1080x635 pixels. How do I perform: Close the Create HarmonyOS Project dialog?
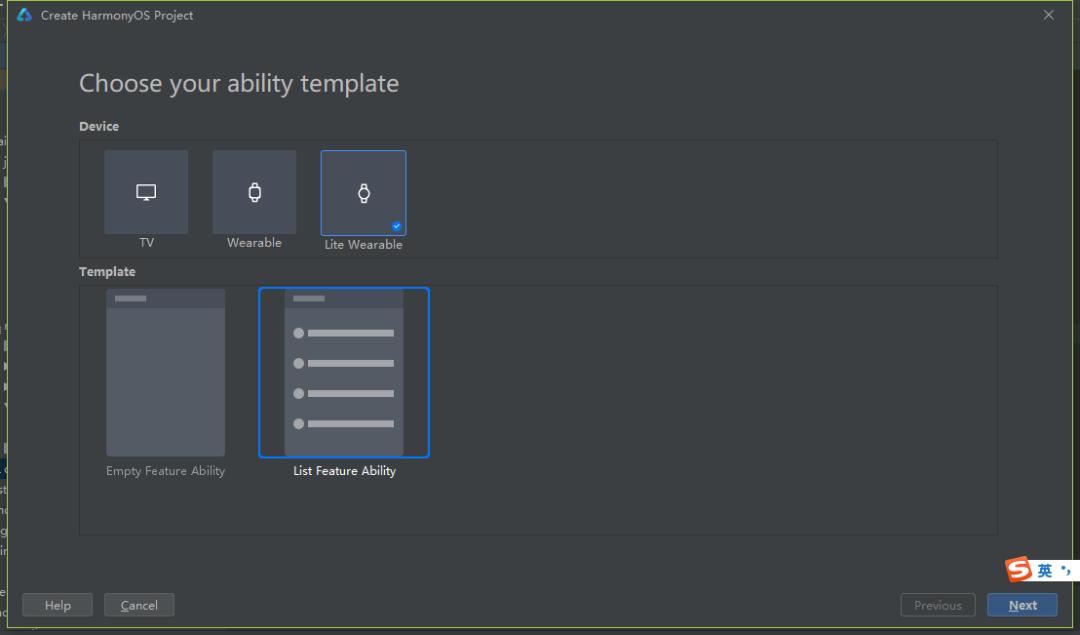click(x=1048, y=15)
